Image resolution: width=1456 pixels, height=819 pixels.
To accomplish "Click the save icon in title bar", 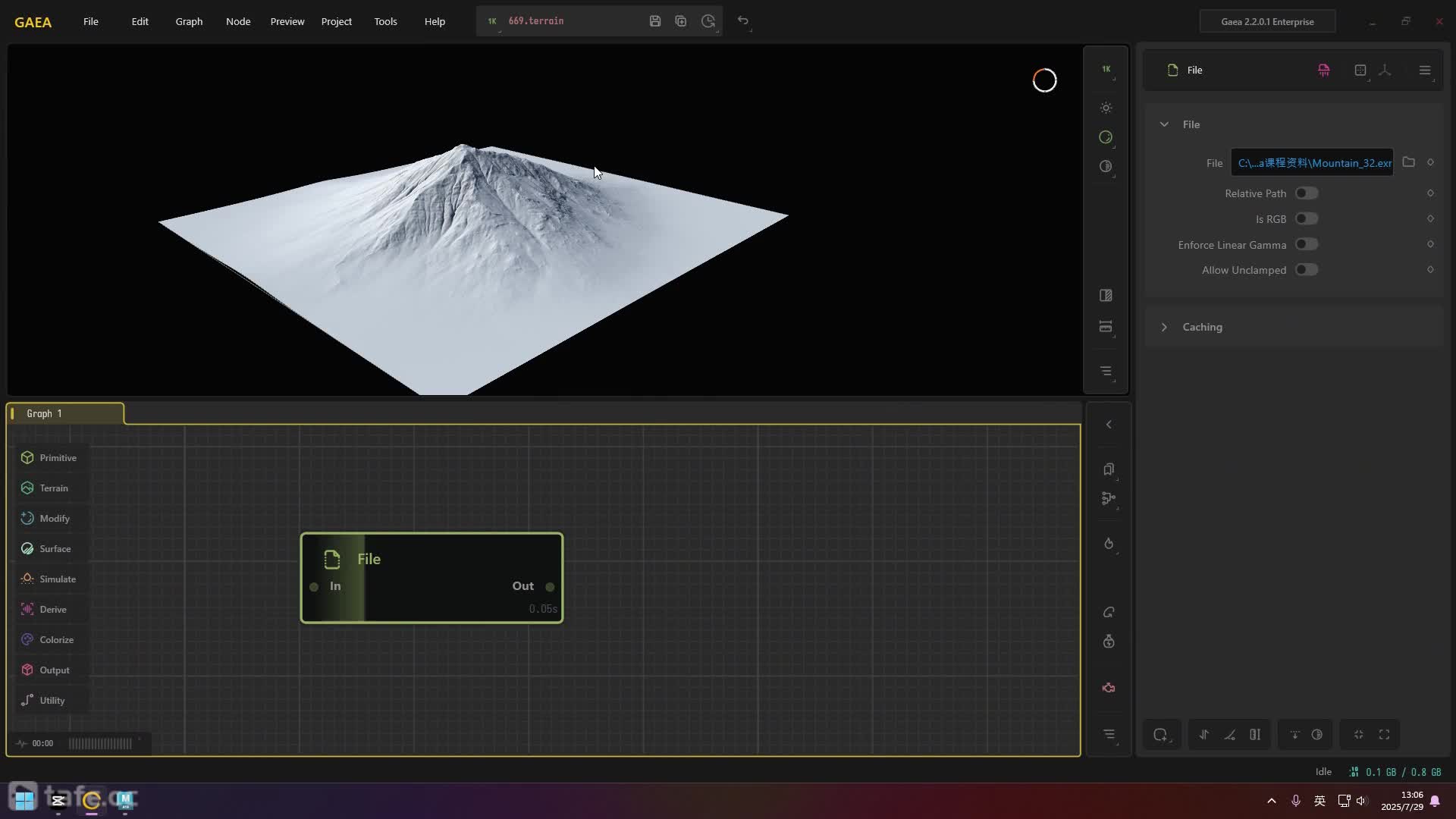I will (x=655, y=21).
